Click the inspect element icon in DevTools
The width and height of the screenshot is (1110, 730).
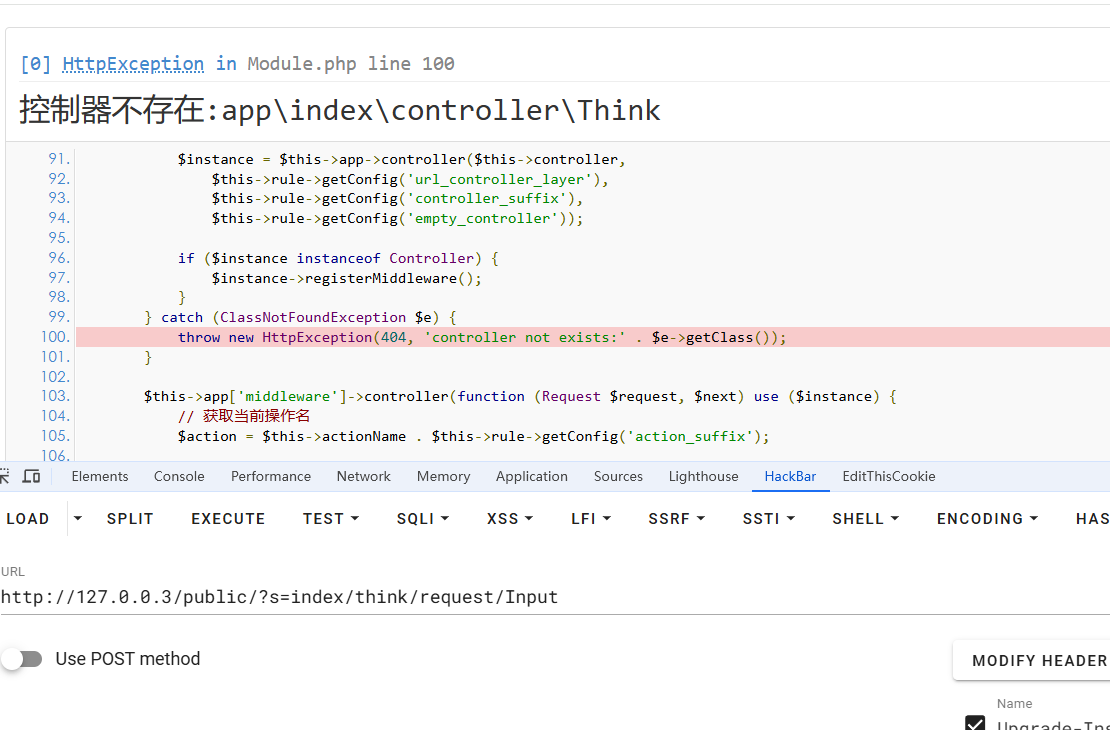[x=5, y=476]
